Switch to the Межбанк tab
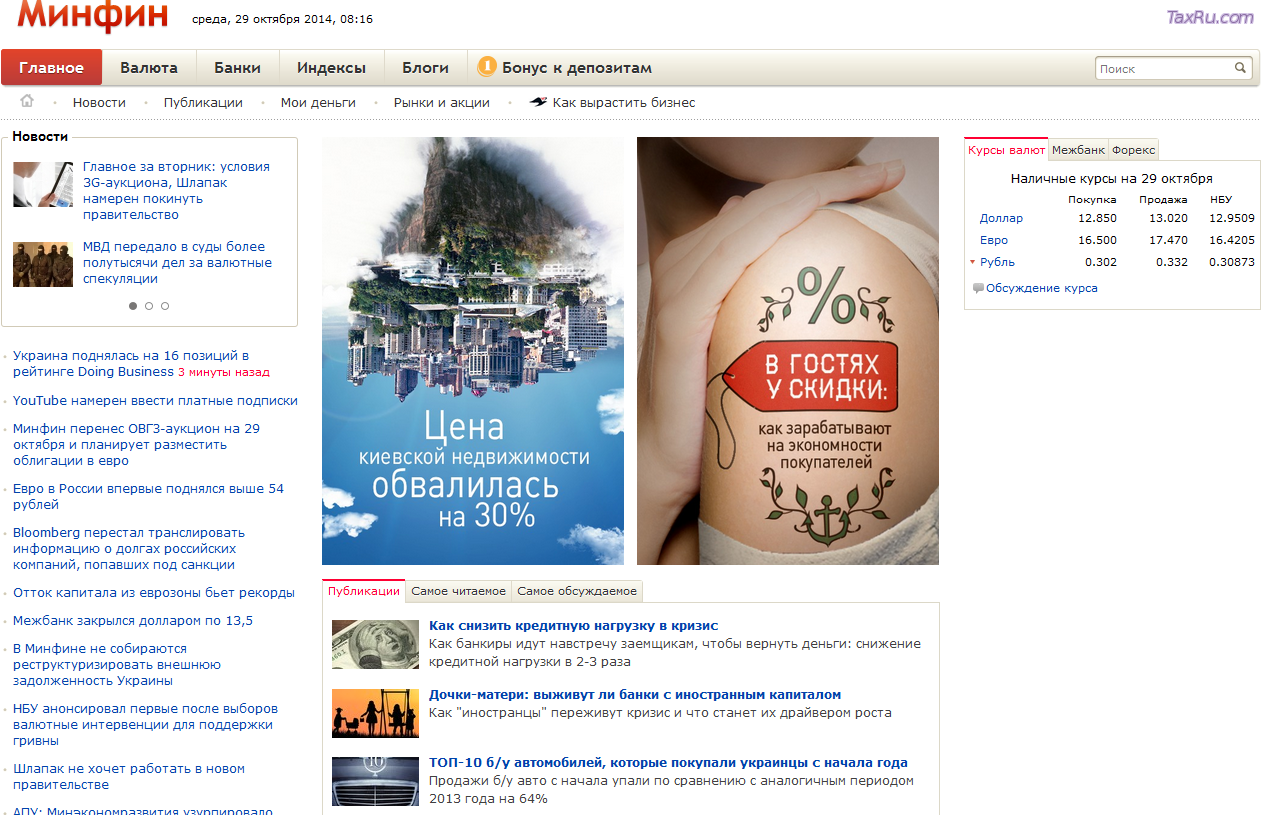The width and height of the screenshot is (1267, 815). tap(1077, 148)
